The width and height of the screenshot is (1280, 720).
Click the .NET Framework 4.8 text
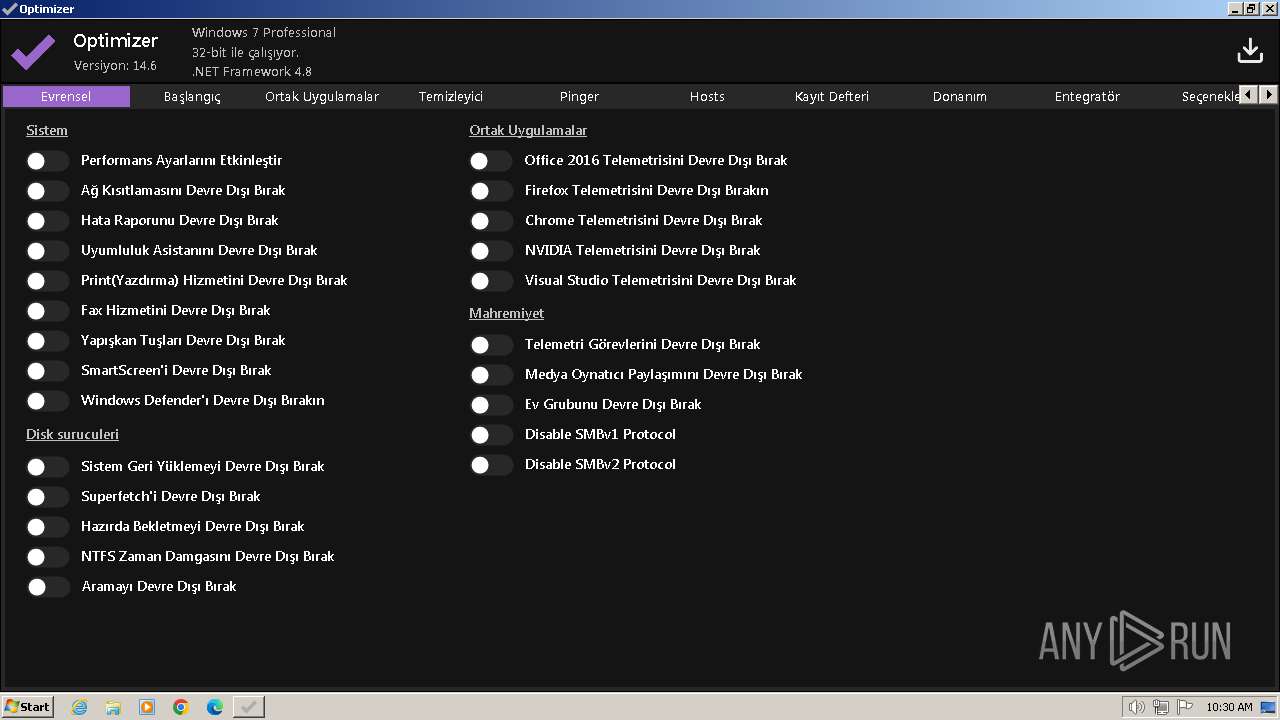pos(252,71)
